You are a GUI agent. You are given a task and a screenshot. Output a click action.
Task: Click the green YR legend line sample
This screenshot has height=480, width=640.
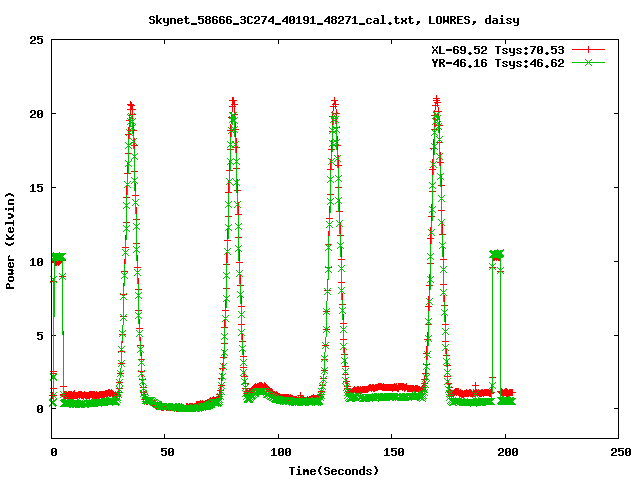point(588,62)
